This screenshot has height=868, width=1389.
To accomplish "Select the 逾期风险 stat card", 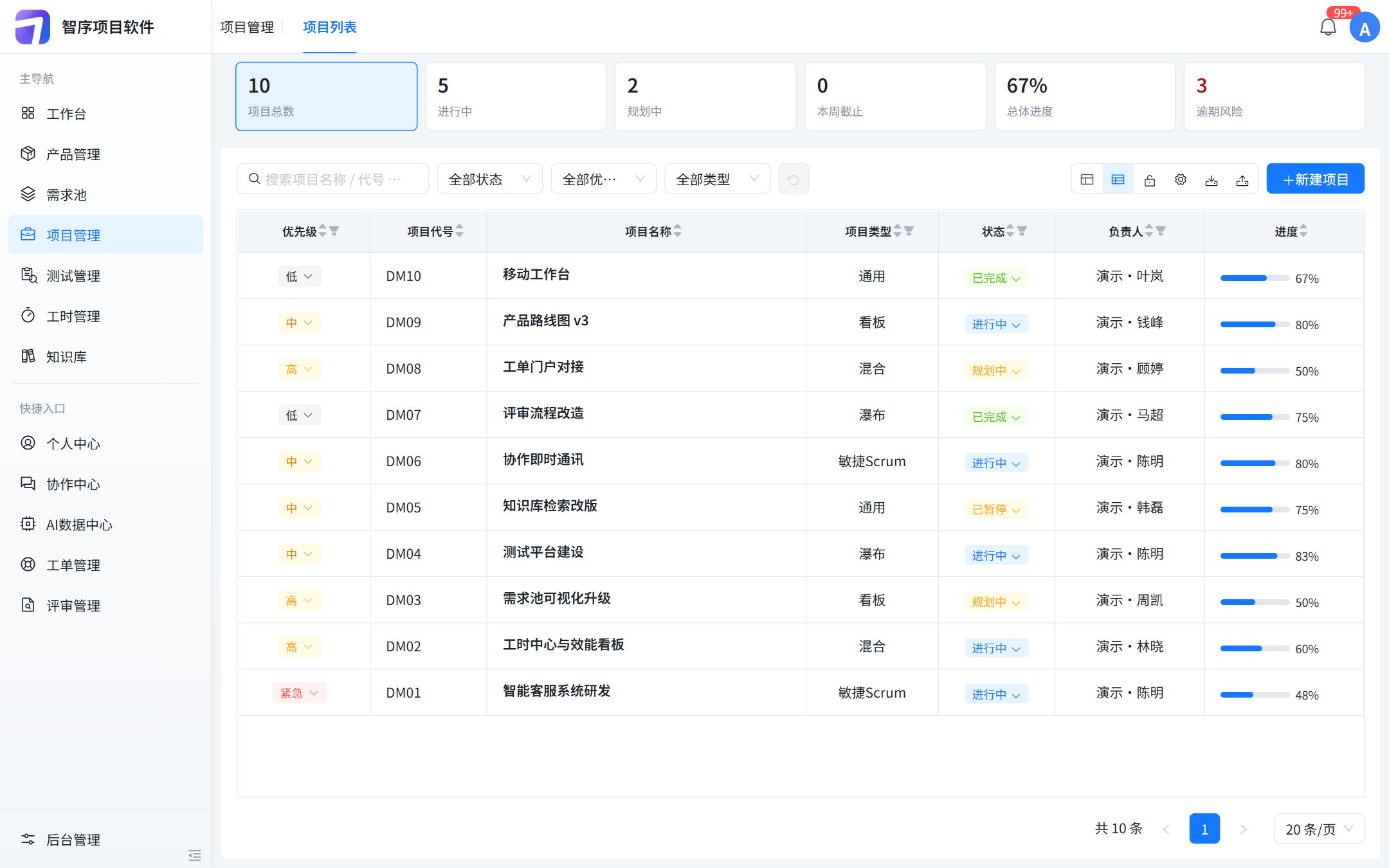I will pos(1274,96).
